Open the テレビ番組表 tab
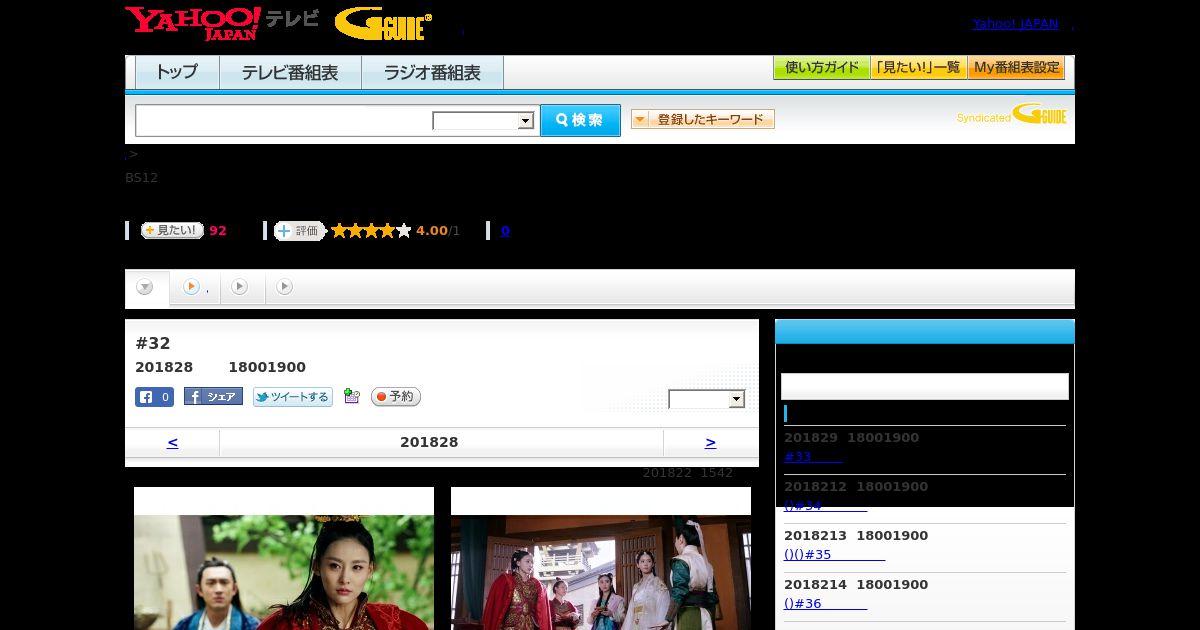Viewport: 1200px width, 630px height. 290,72
